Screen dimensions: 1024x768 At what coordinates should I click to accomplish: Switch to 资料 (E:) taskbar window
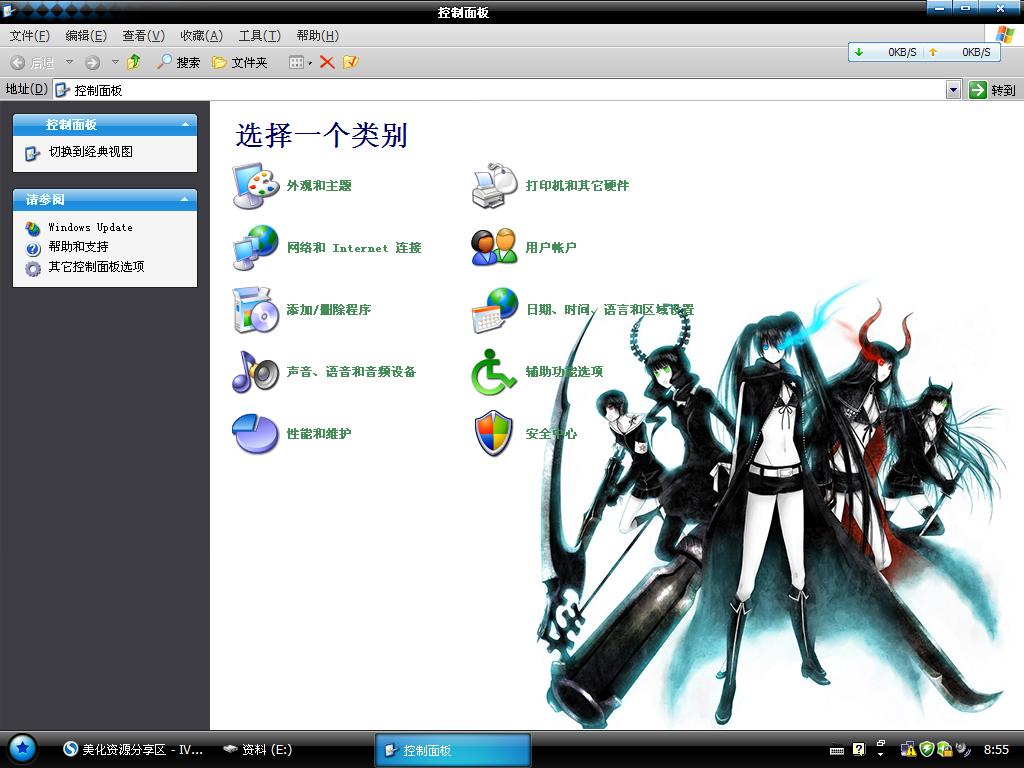pyautogui.click(x=257, y=750)
